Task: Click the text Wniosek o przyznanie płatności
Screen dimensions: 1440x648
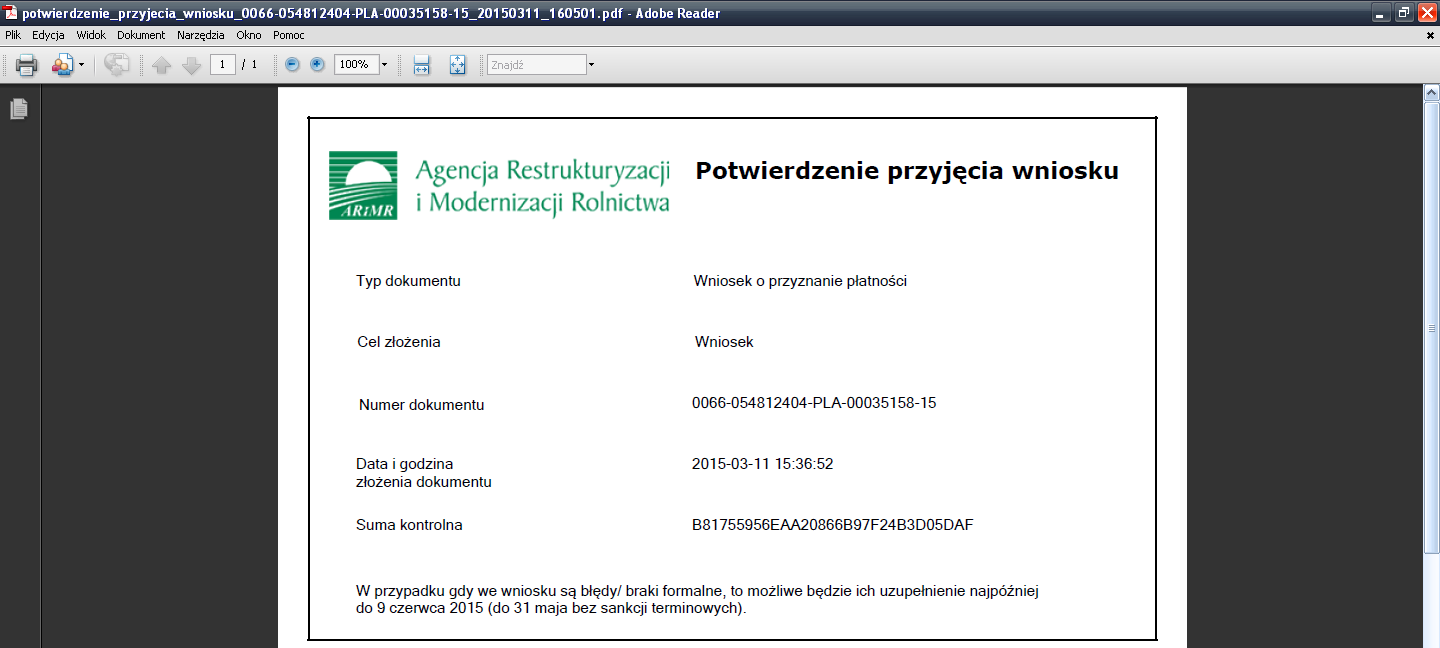Action: point(800,282)
